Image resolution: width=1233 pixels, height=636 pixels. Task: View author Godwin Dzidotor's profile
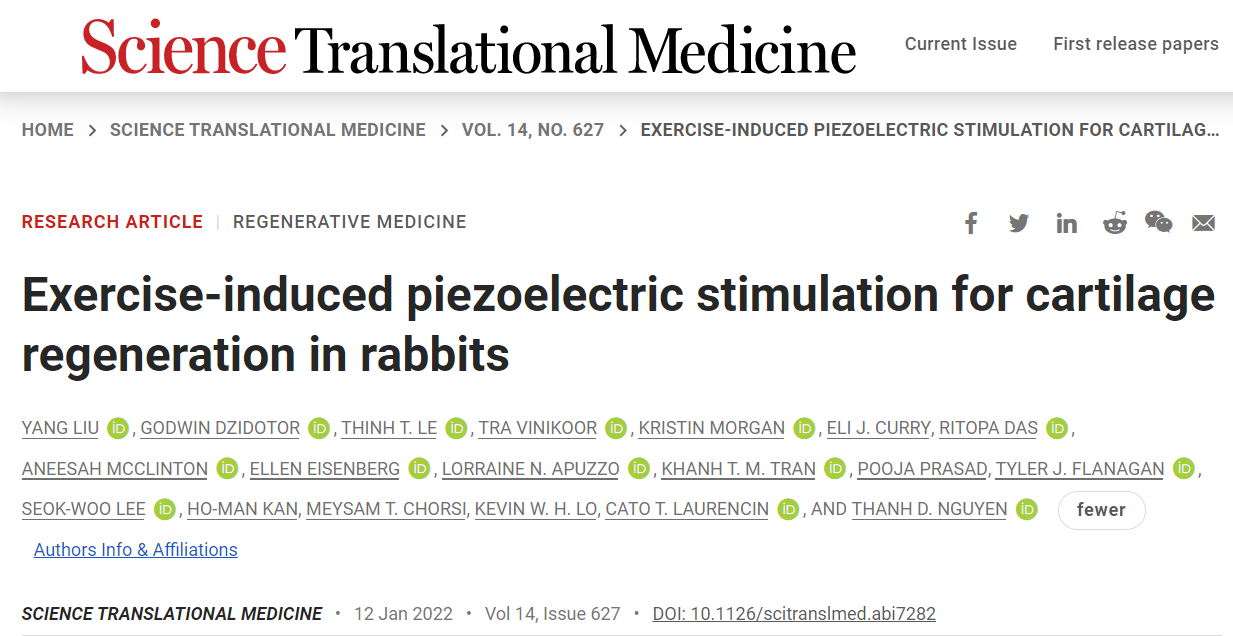click(220, 428)
